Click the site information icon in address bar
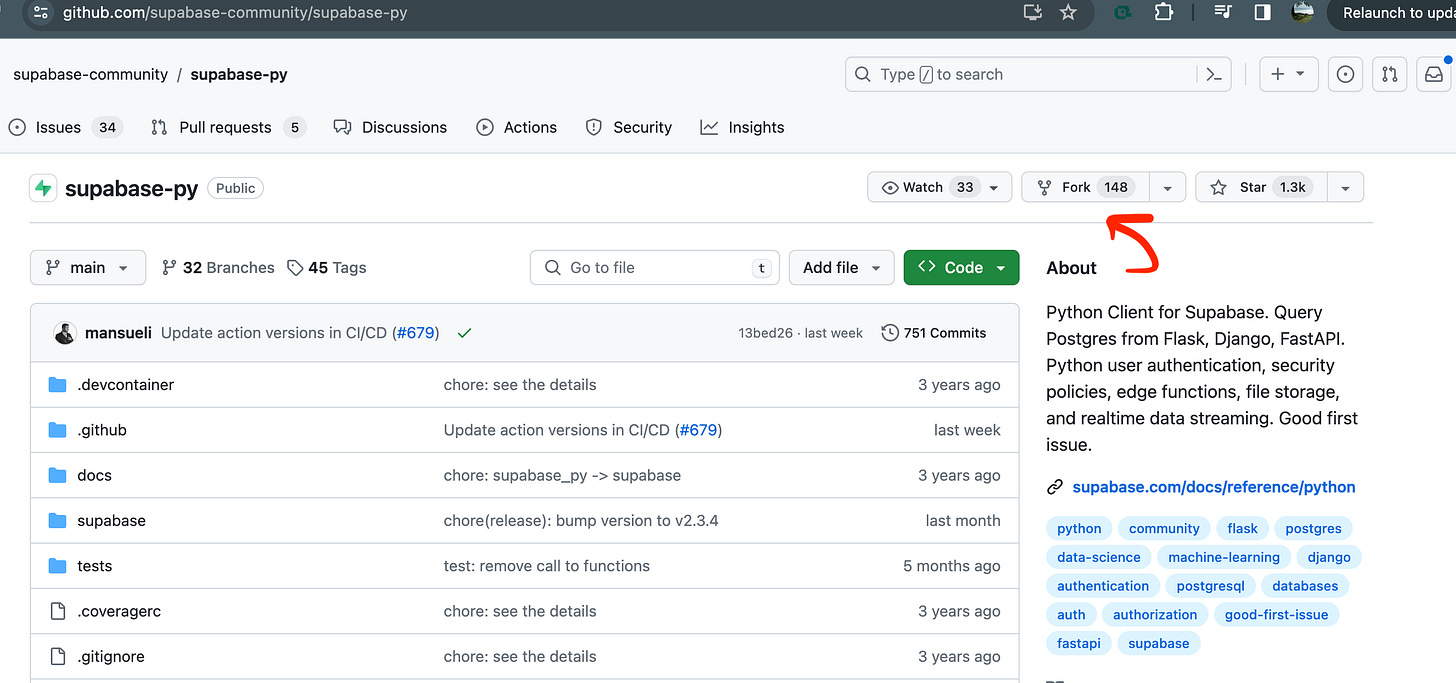The width and height of the screenshot is (1456, 683). (40, 13)
